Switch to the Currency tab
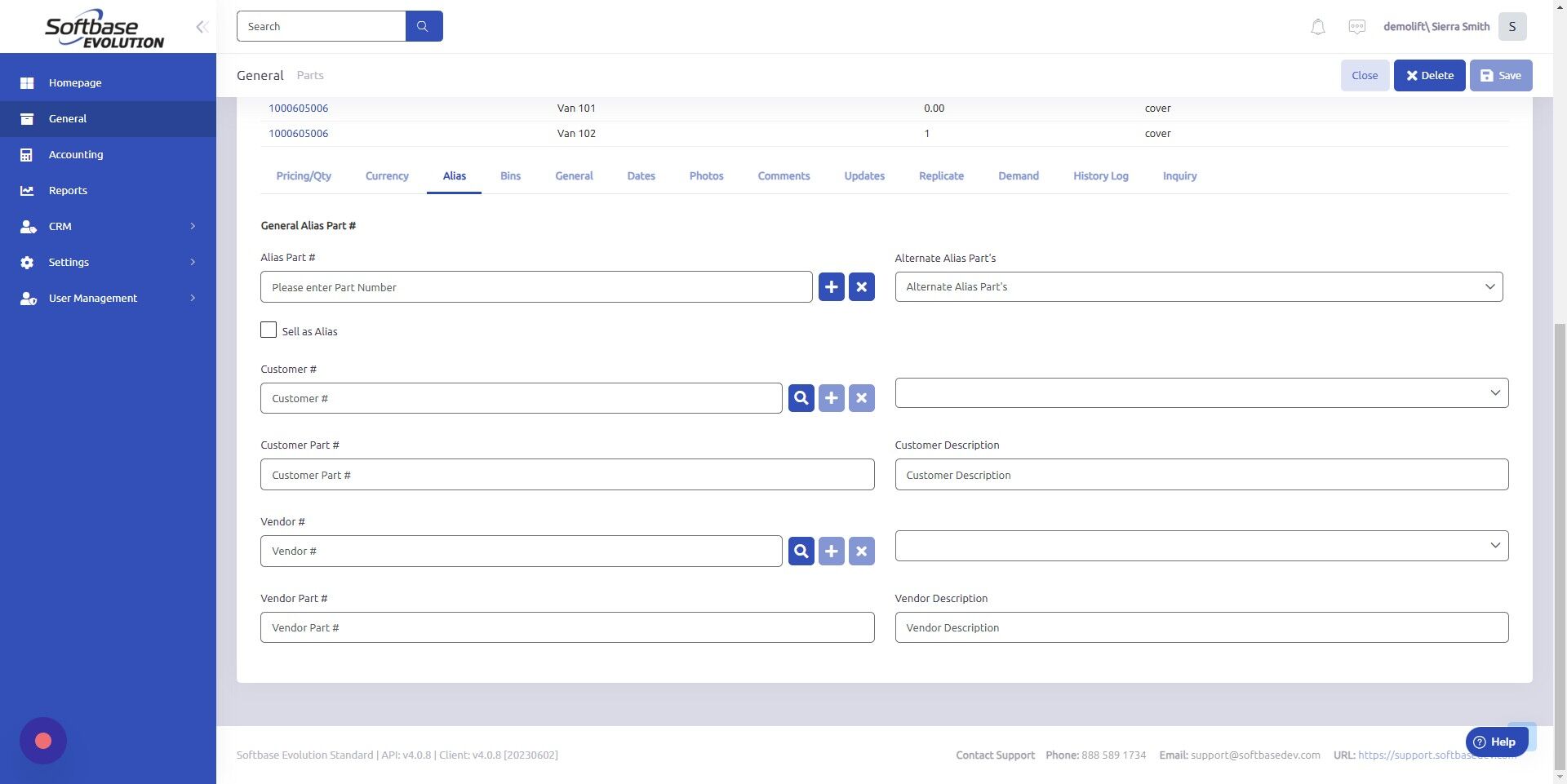Screen dimensions: 1567x784 click(x=387, y=176)
